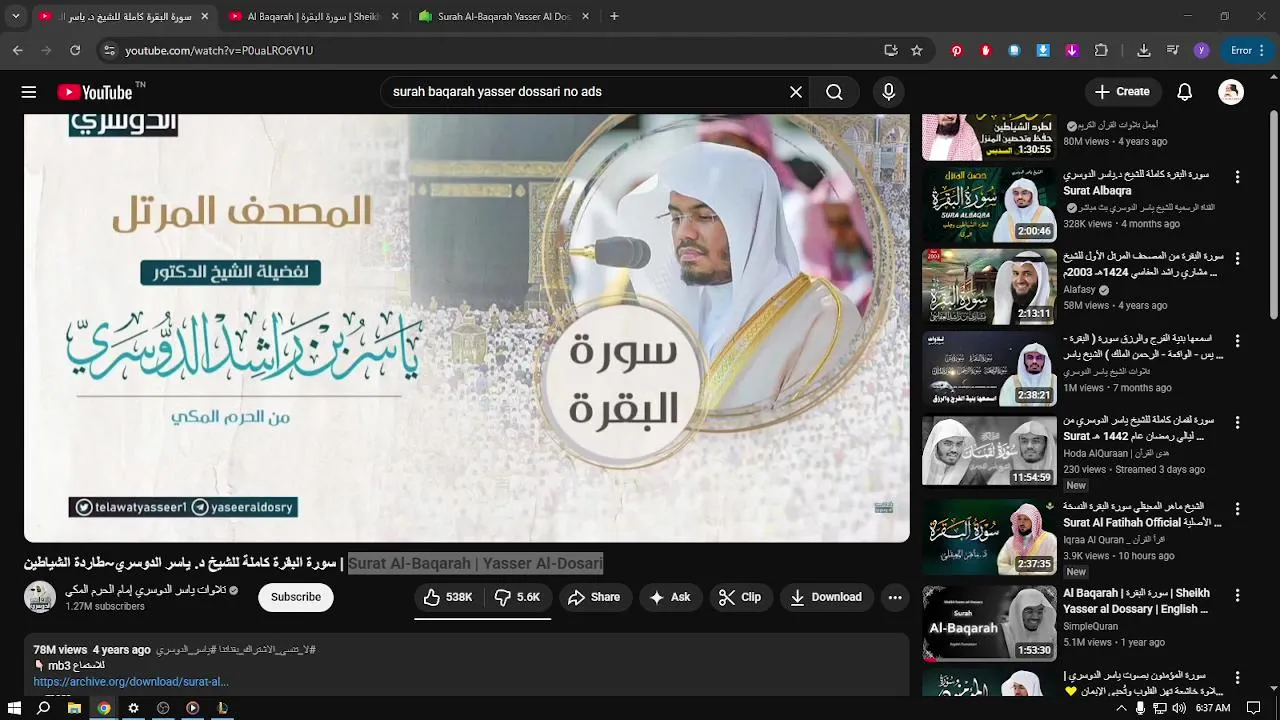Screen dimensions: 1280x720
Task: Open the YouTube guide hamburger menu
Action: (29, 92)
